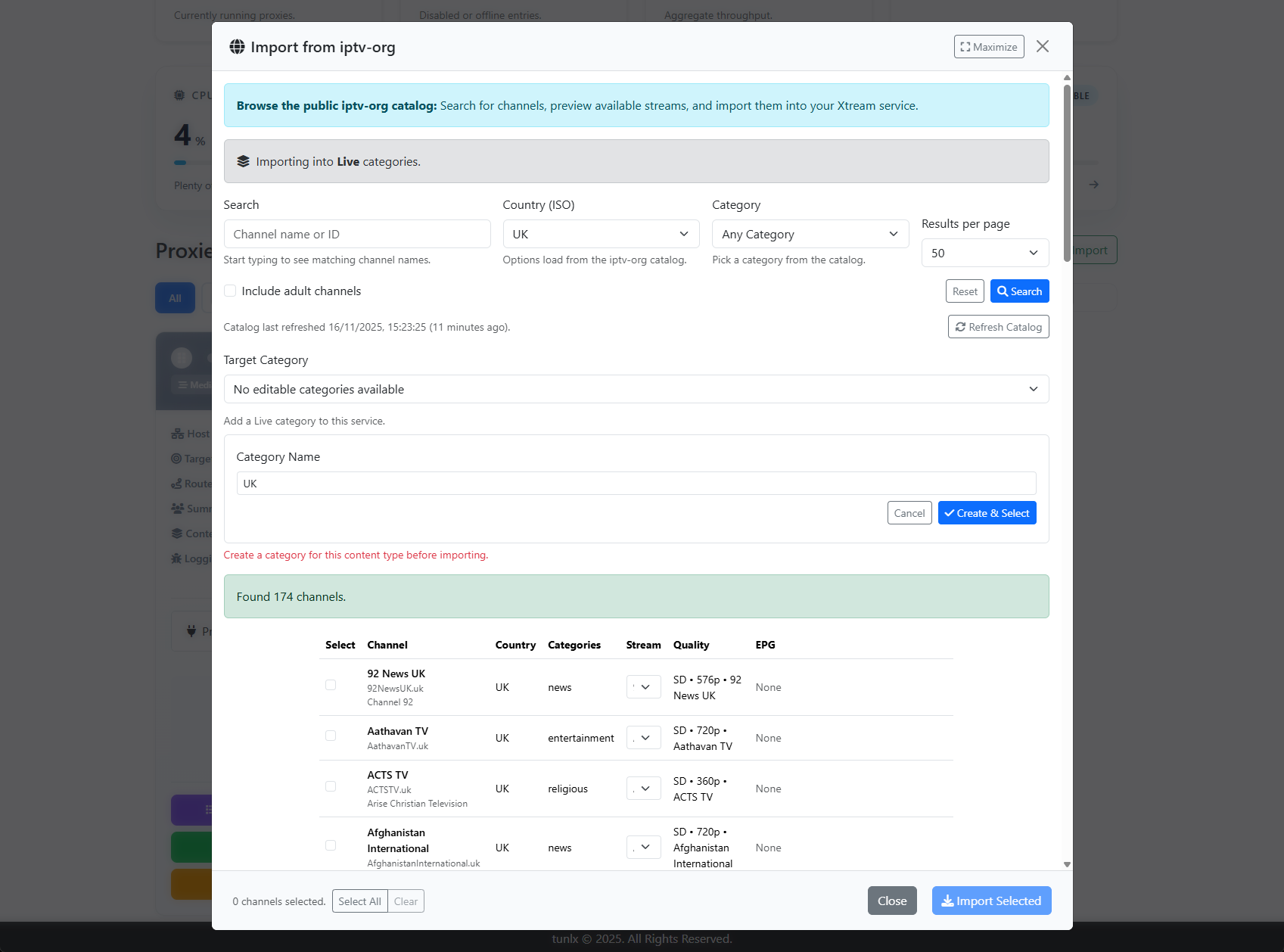
Task: Click the Search button with magnifier icon
Action: point(1018,291)
